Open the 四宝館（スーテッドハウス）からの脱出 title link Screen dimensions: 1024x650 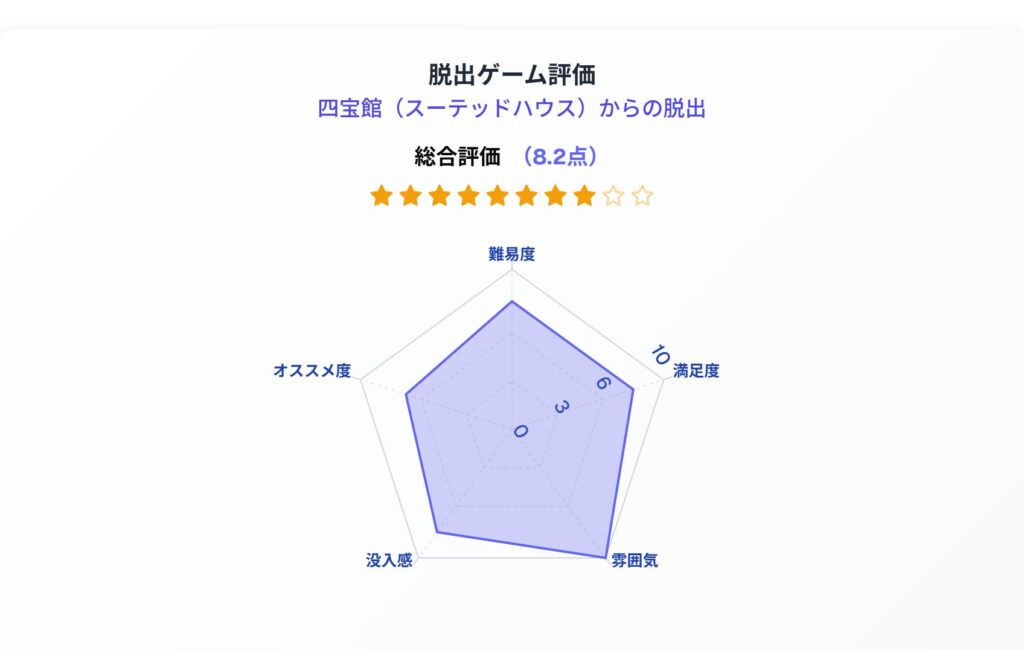(x=511, y=108)
